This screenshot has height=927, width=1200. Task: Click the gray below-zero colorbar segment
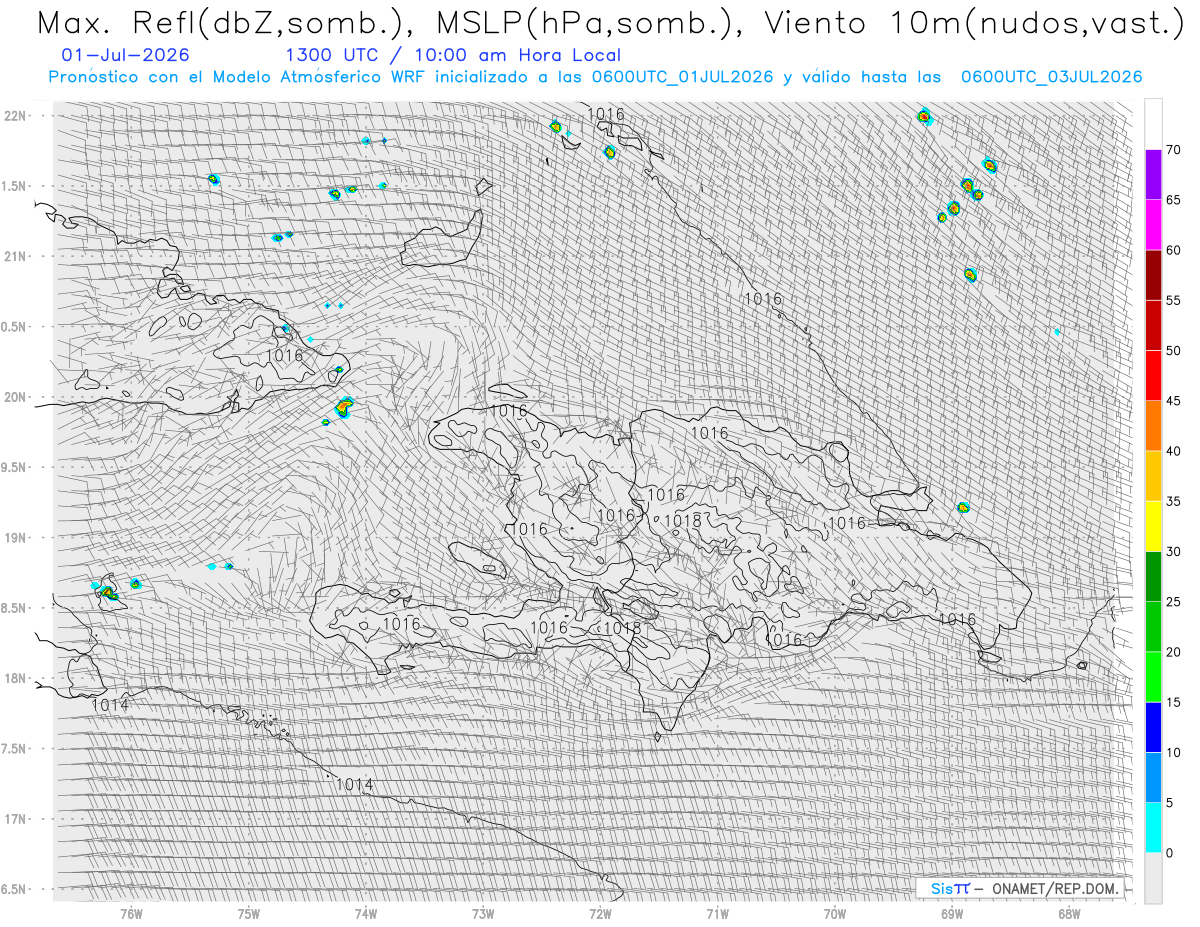pos(1153,878)
